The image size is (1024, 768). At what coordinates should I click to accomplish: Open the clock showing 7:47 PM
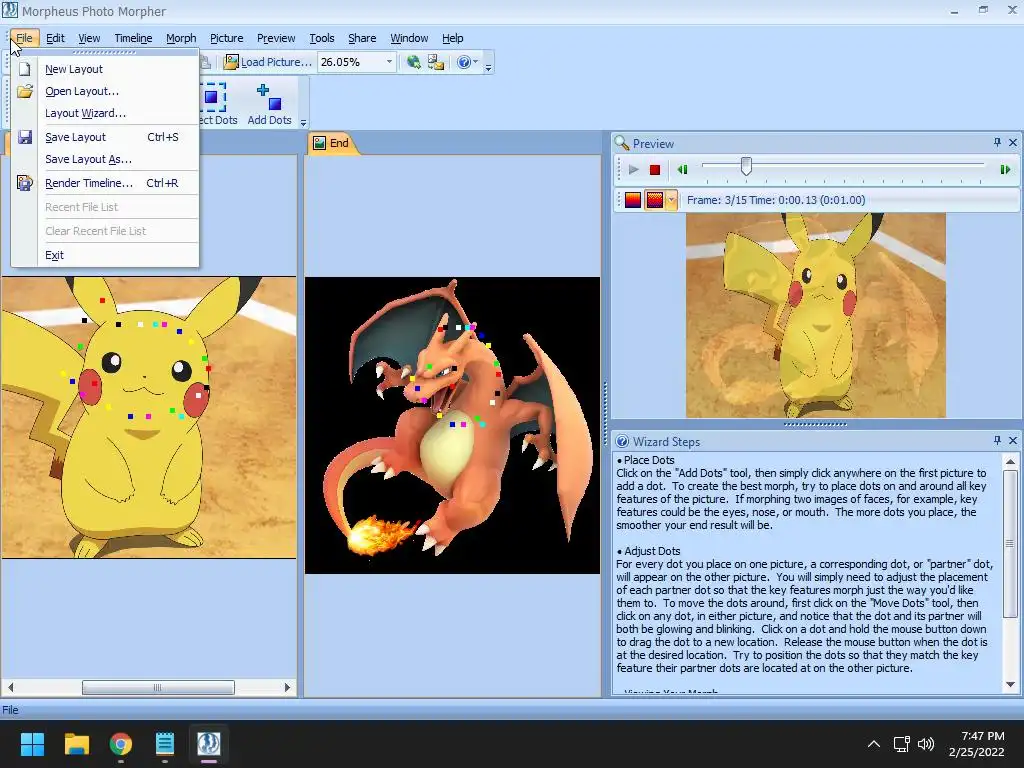click(977, 744)
